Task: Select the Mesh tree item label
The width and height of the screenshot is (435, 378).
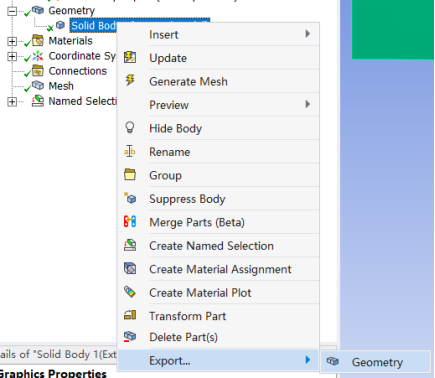Action: (x=61, y=86)
